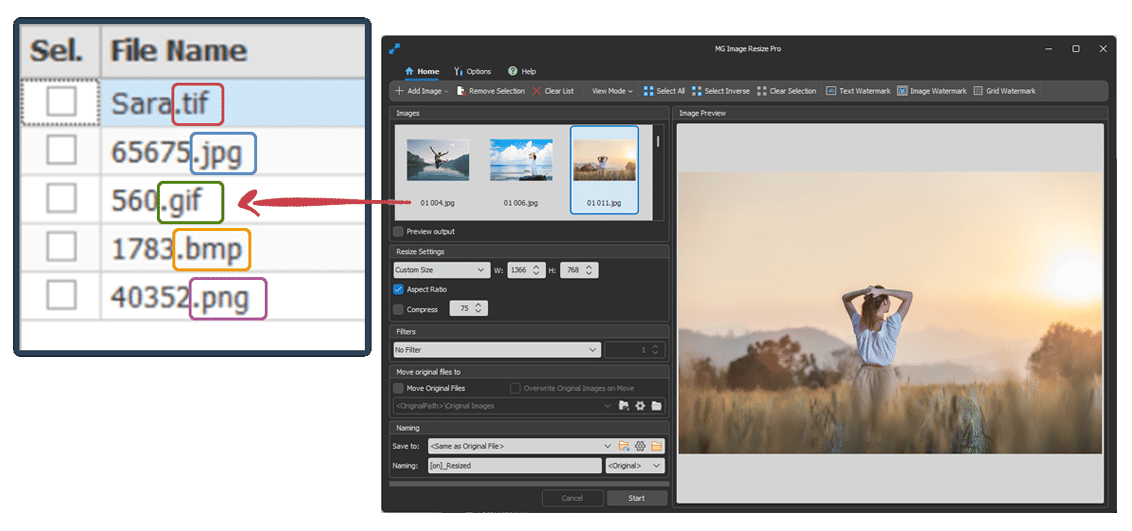Viewport: 1132px width, 531px height.
Task: Open the Help tab
Action: [x=522, y=71]
